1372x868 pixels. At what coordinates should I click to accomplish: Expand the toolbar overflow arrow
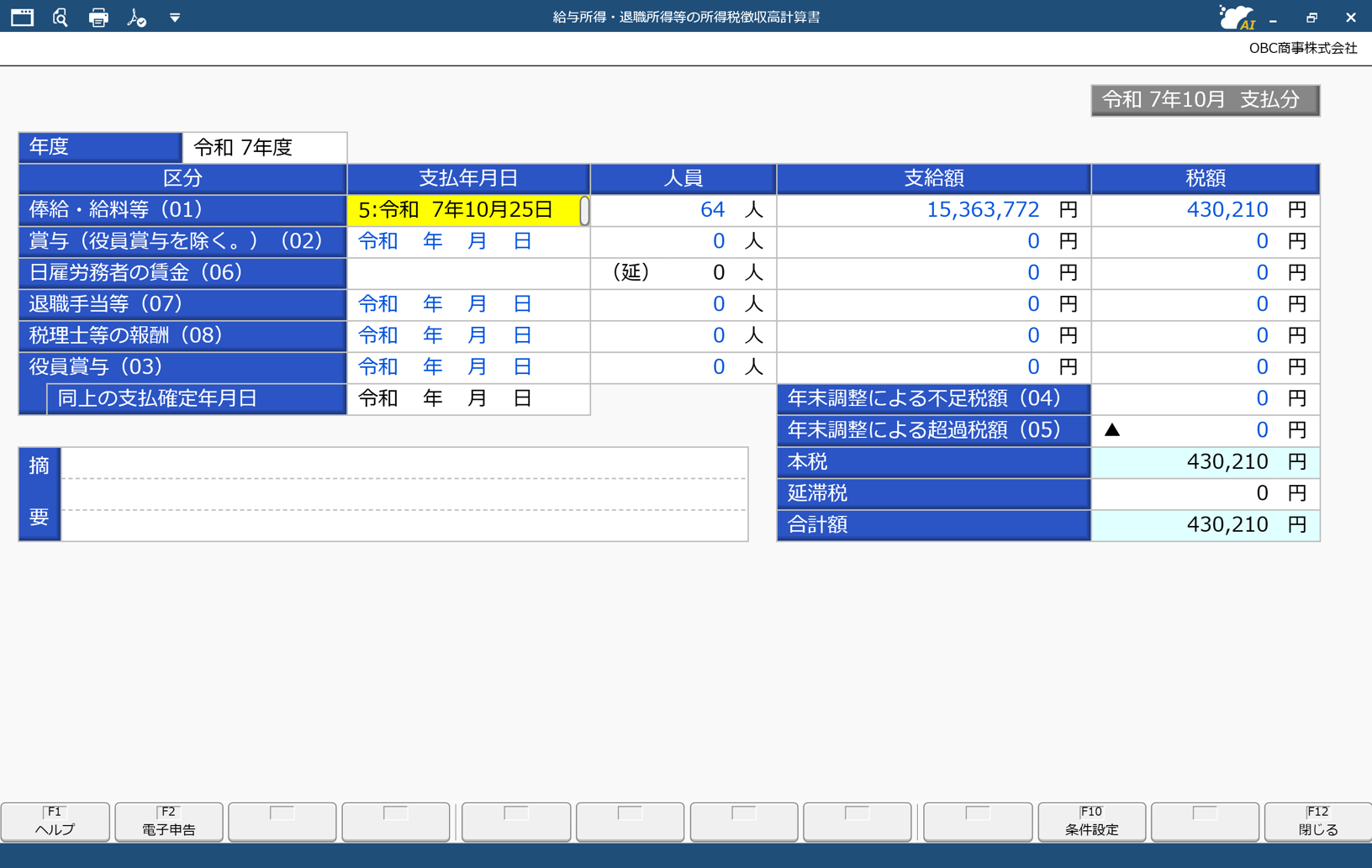pos(175,17)
